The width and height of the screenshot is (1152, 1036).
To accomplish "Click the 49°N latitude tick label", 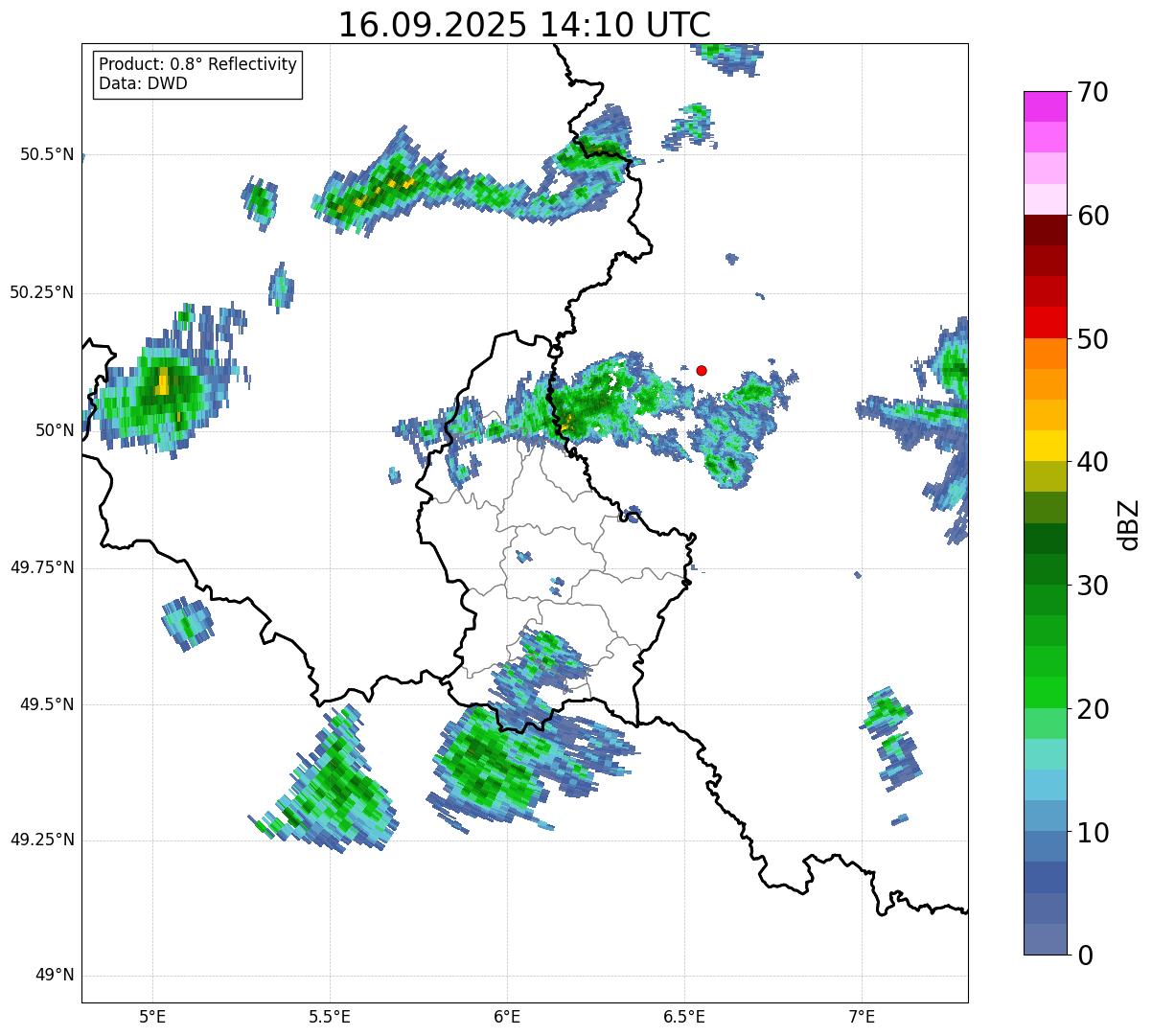I will (x=54, y=976).
